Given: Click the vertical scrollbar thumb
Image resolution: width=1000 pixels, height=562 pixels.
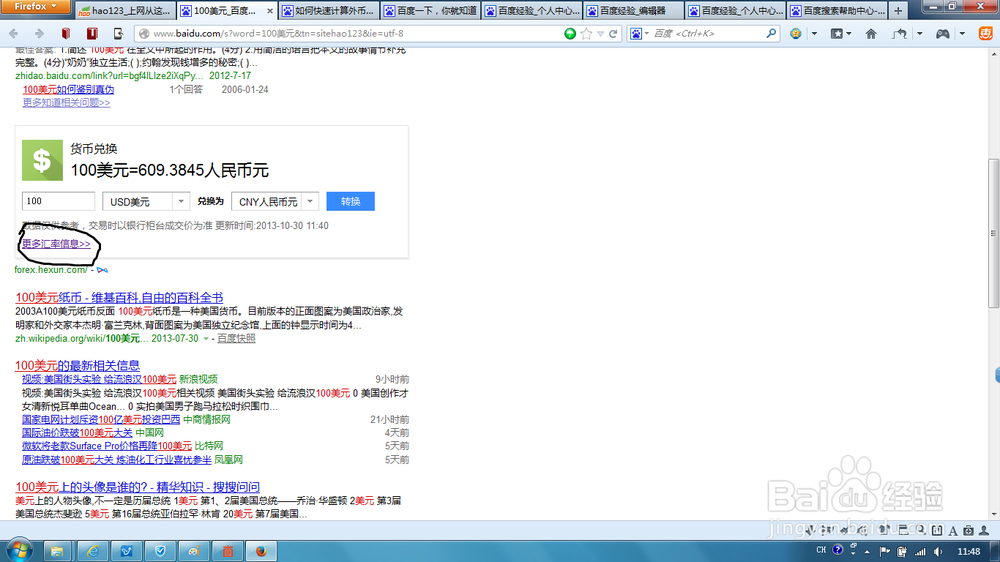Looking at the screenshot, I should tap(994, 233).
